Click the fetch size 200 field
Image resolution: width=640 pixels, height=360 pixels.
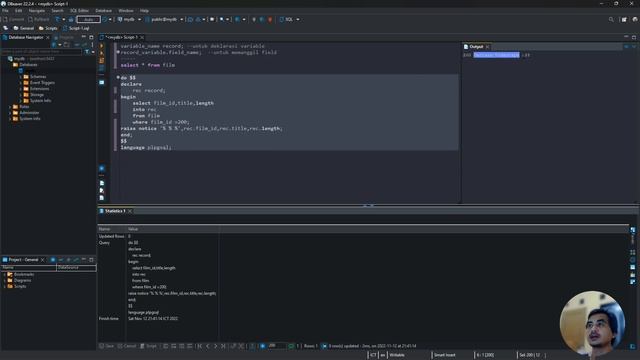(276, 346)
